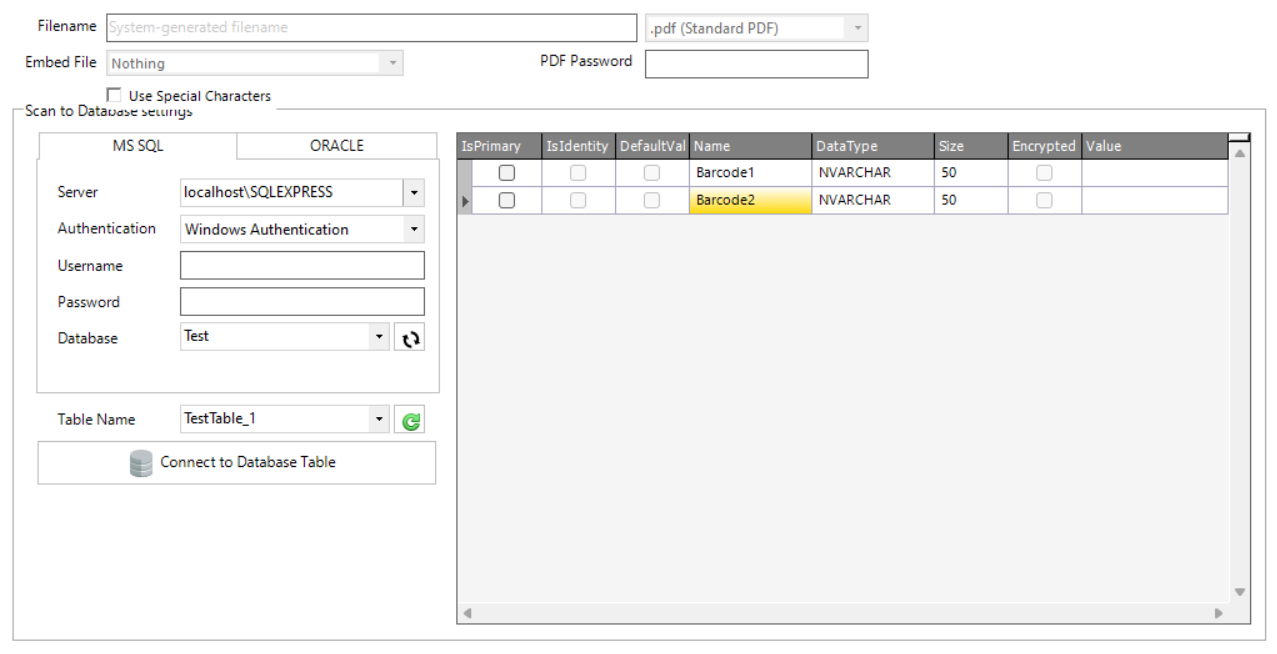The image size is (1277, 654).
Task: Select the Value cell of the Barcode1 row
Action: [x=1154, y=173]
